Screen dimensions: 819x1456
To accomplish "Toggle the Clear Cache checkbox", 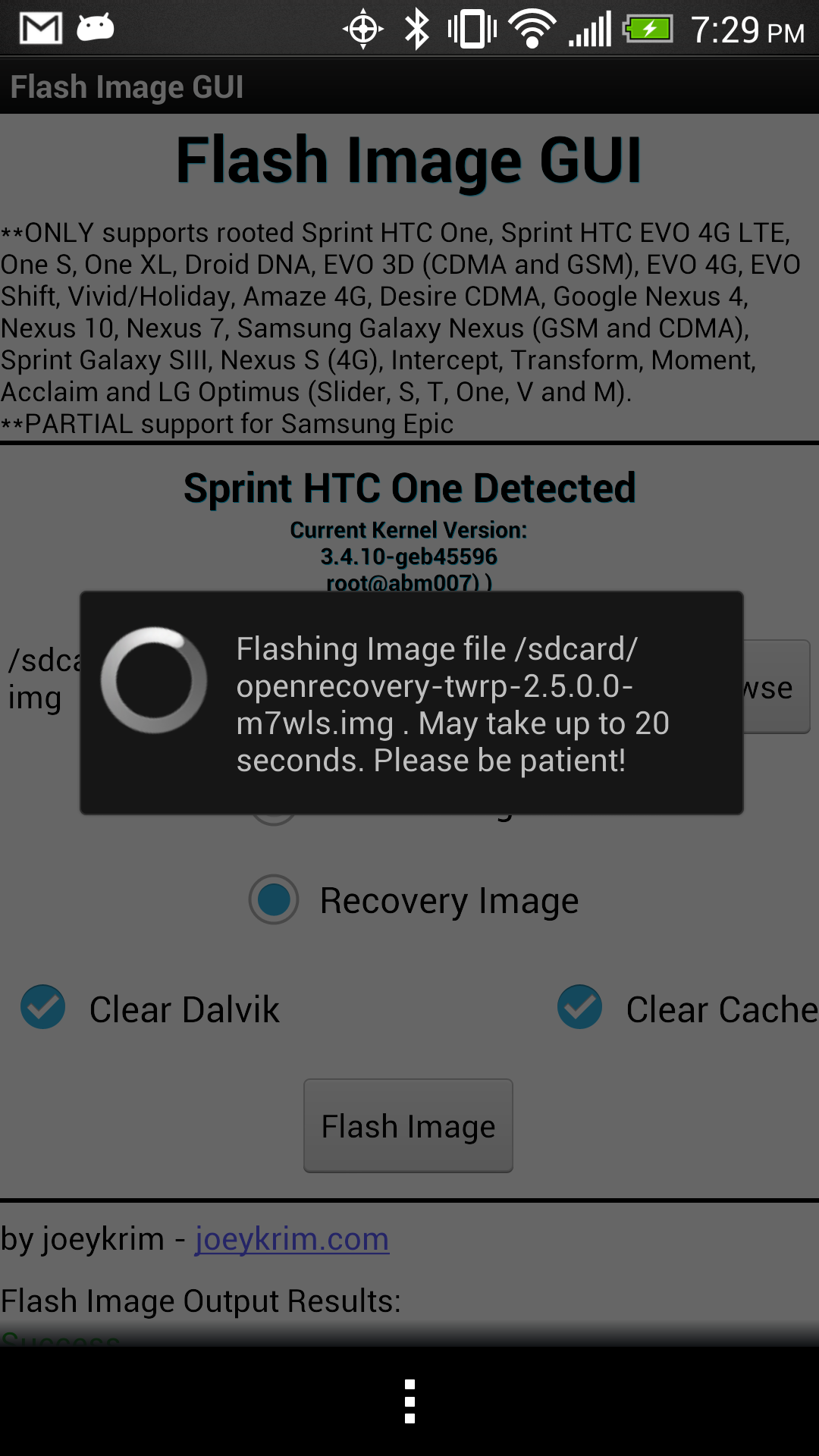I will [580, 1007].
